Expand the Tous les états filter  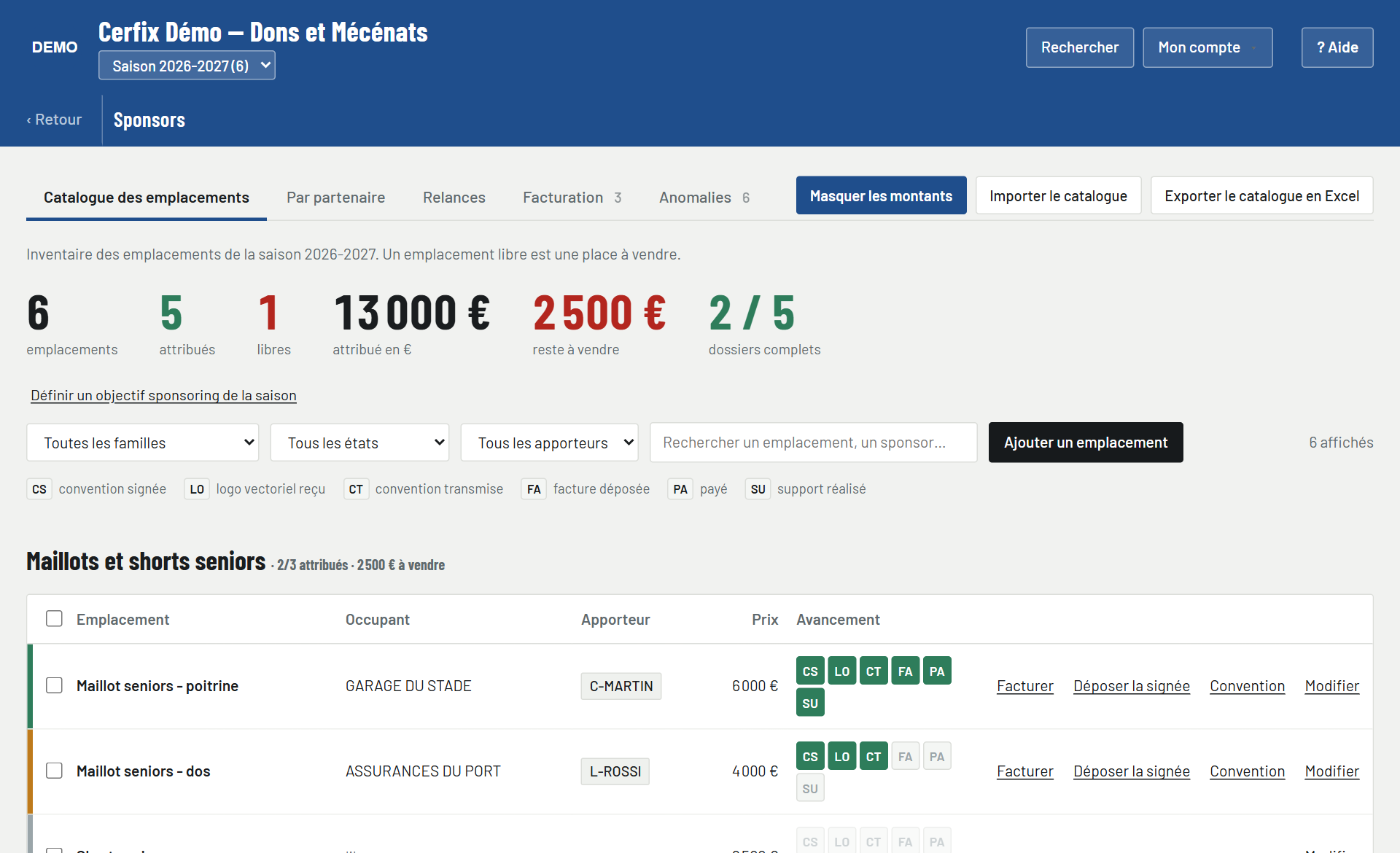pyautogui.click(x=359, y=443)
